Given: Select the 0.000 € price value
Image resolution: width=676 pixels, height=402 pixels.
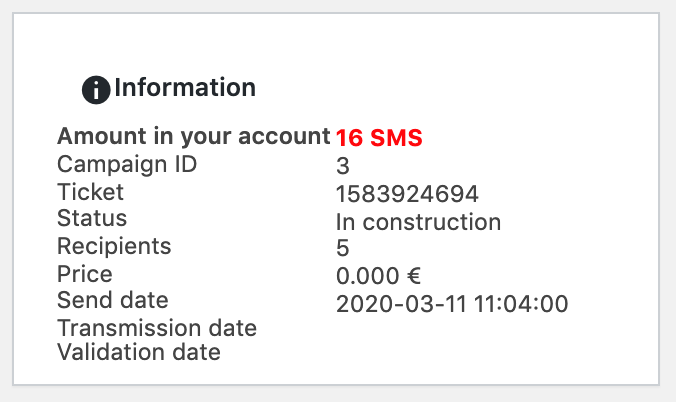Looking at the screenshot, I should pyautogui.click(x=378, y=276).
